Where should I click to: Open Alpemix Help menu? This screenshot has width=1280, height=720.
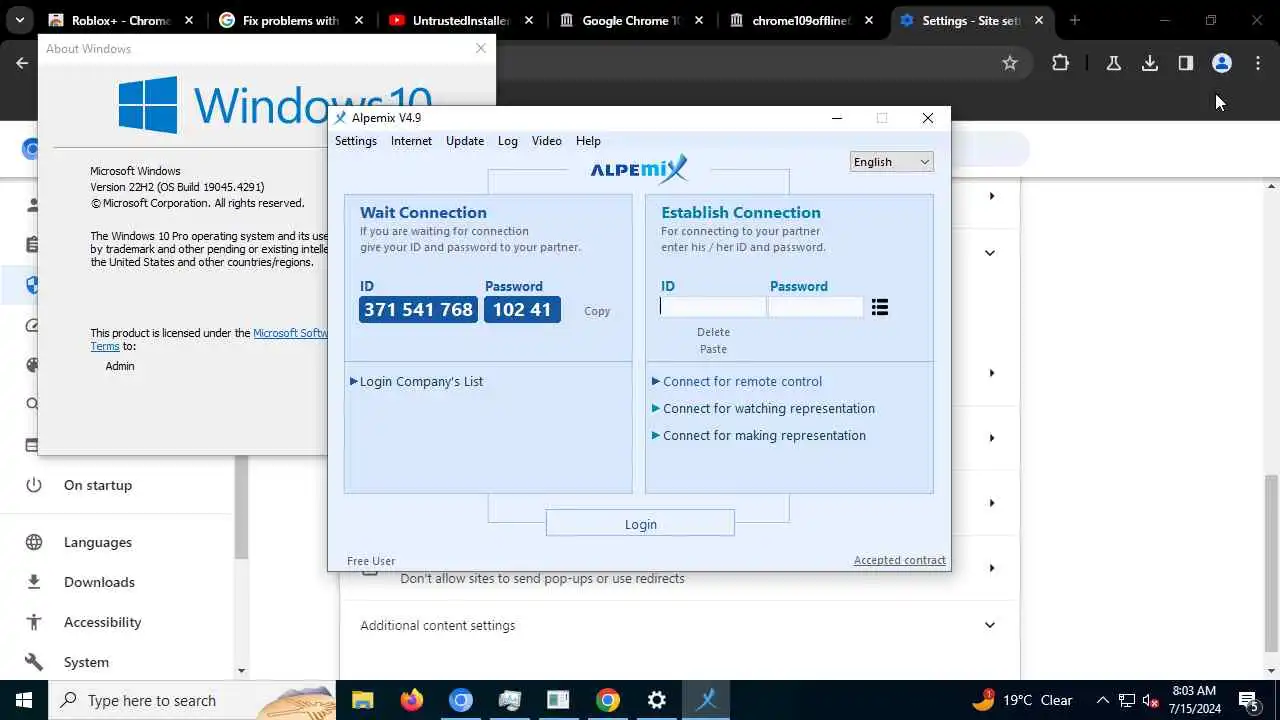(x=588, y=141)
